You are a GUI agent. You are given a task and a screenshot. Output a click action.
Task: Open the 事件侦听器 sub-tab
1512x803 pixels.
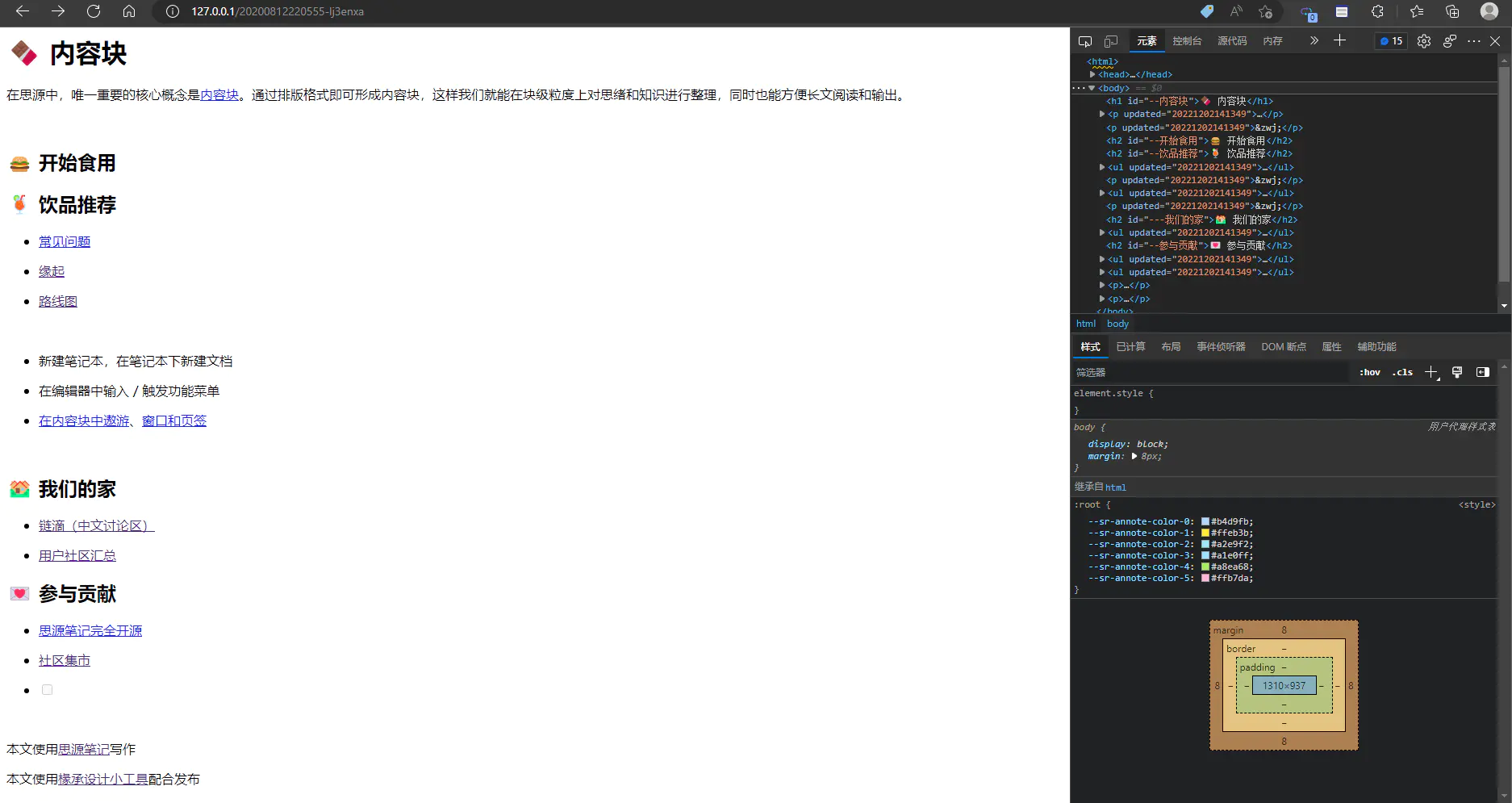tap(1221, 347)
